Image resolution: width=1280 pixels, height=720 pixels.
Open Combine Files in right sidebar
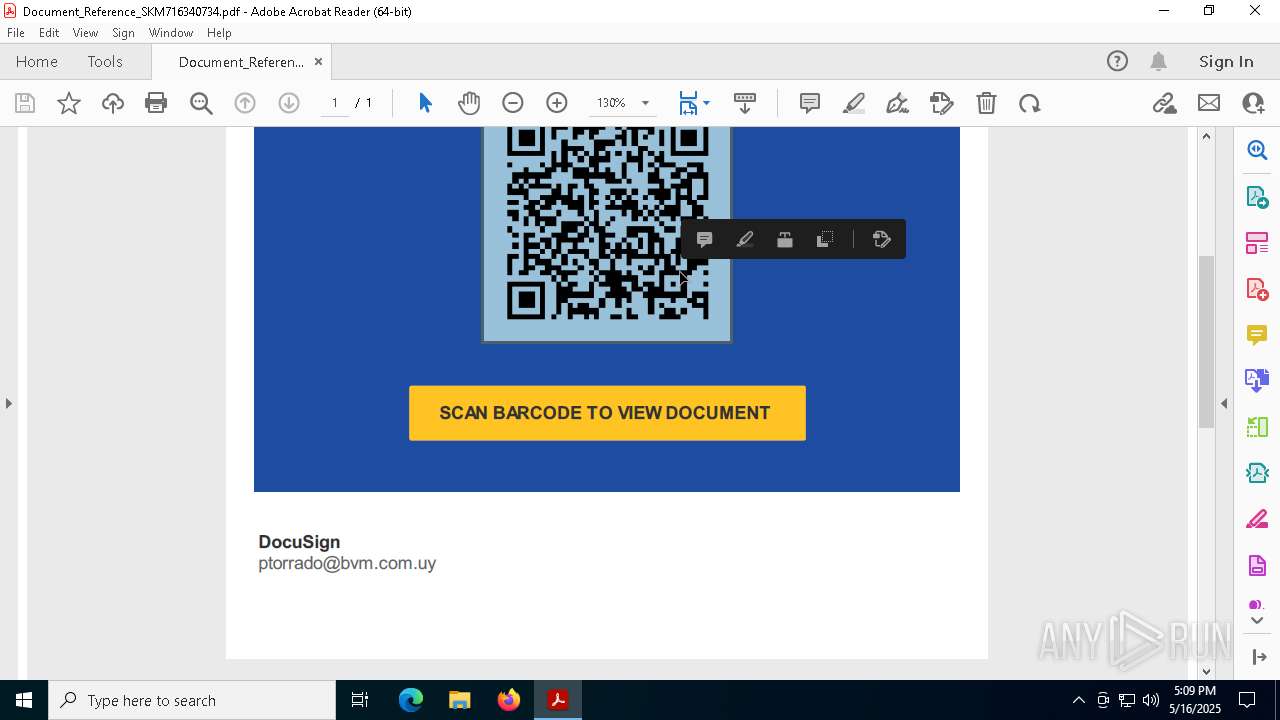coord(1257,380)
